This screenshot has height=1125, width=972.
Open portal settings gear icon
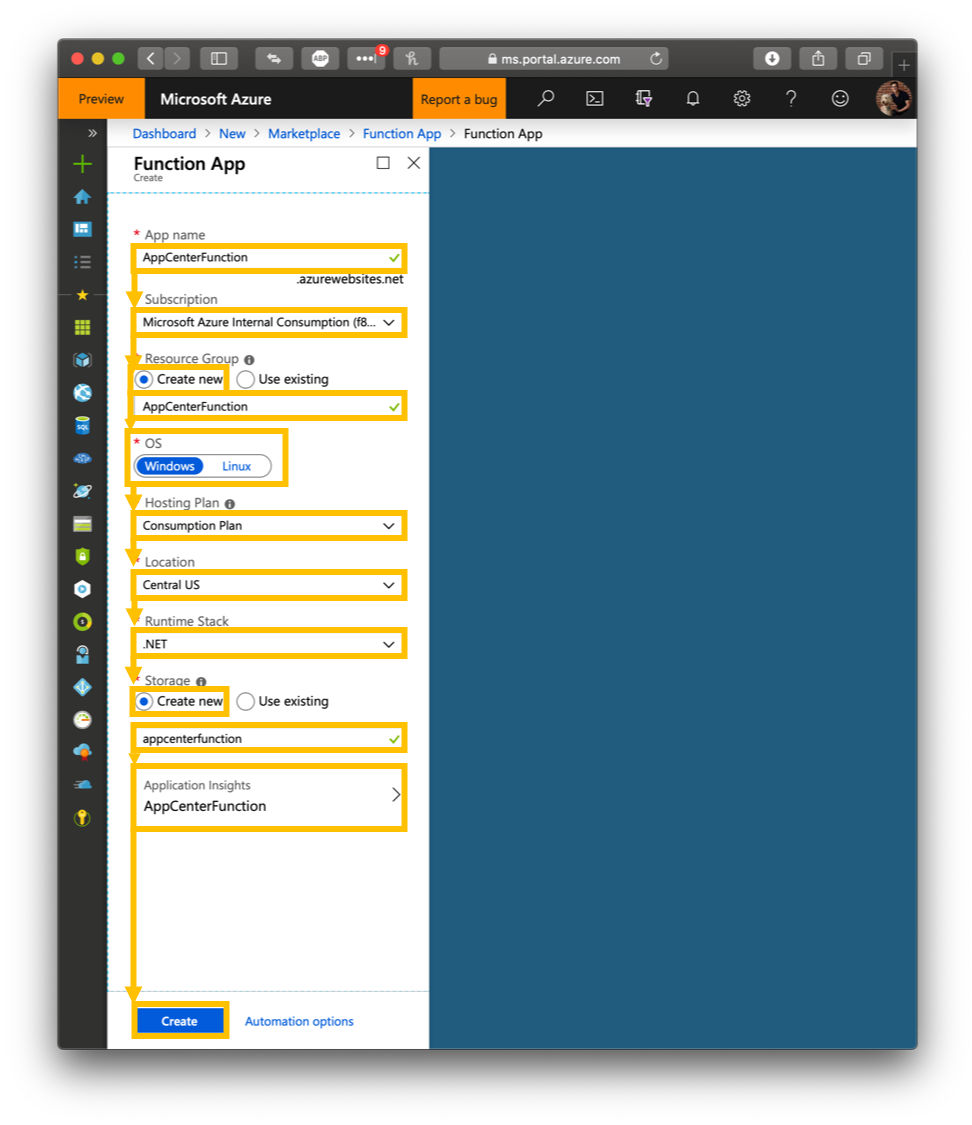[742, 98]
